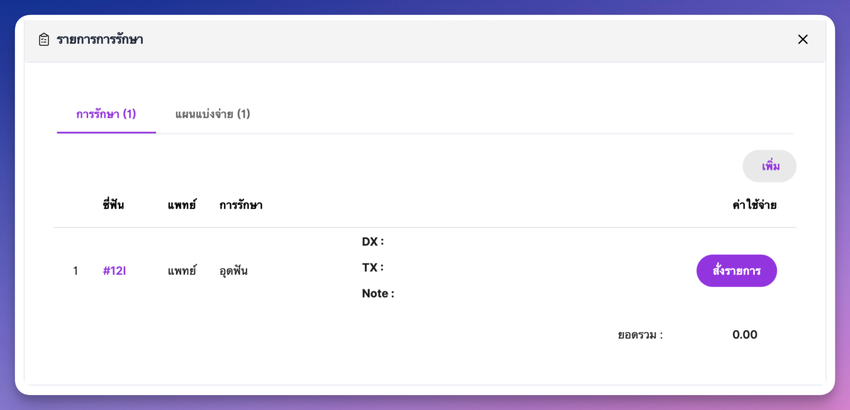This screenshot has width=850, height=410.
Task: Switch to the การรักษา (1) tab
Action: (x=106, y=114)
